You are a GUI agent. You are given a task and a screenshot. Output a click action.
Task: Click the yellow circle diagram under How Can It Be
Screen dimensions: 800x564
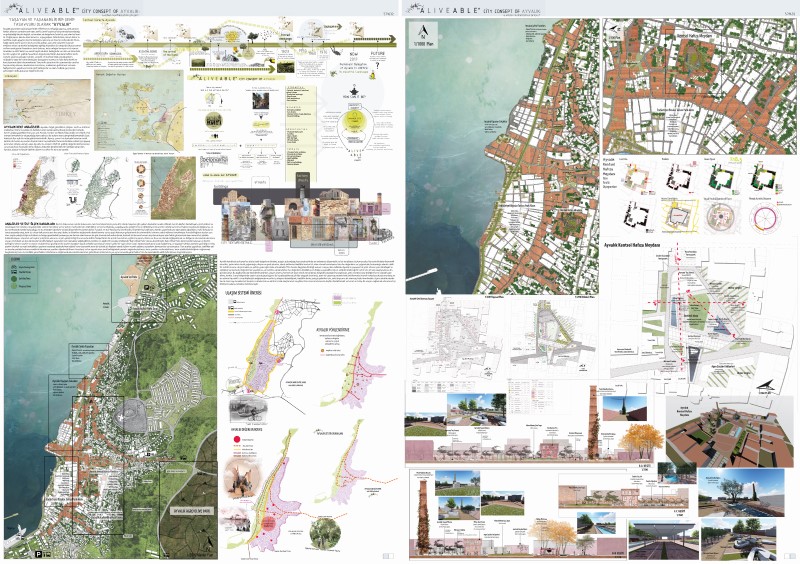(353, 120)
